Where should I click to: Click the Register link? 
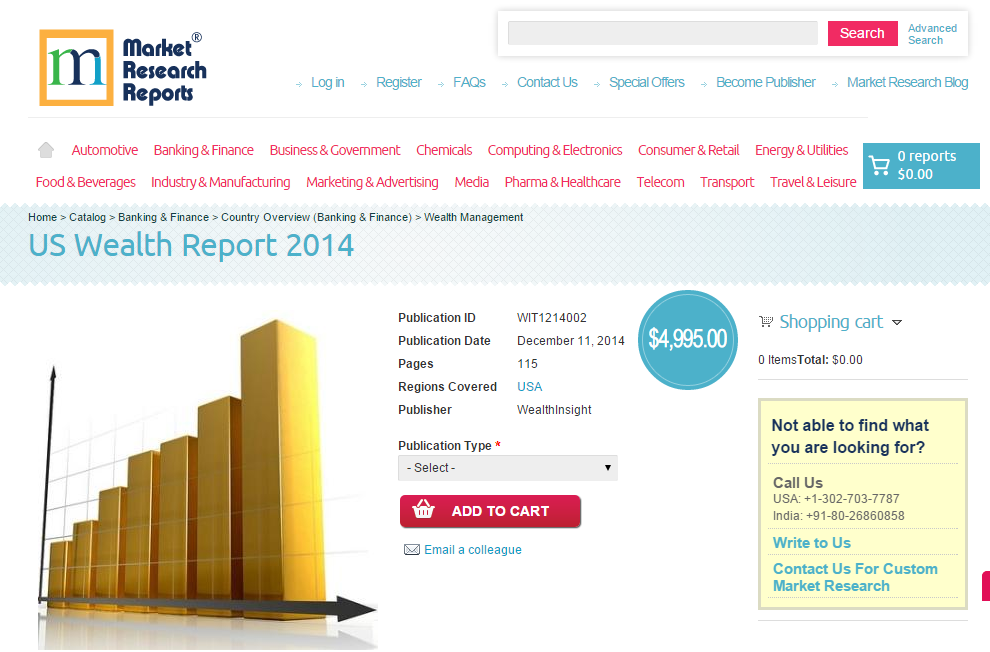pyautogui.click(x=399, y=82)
